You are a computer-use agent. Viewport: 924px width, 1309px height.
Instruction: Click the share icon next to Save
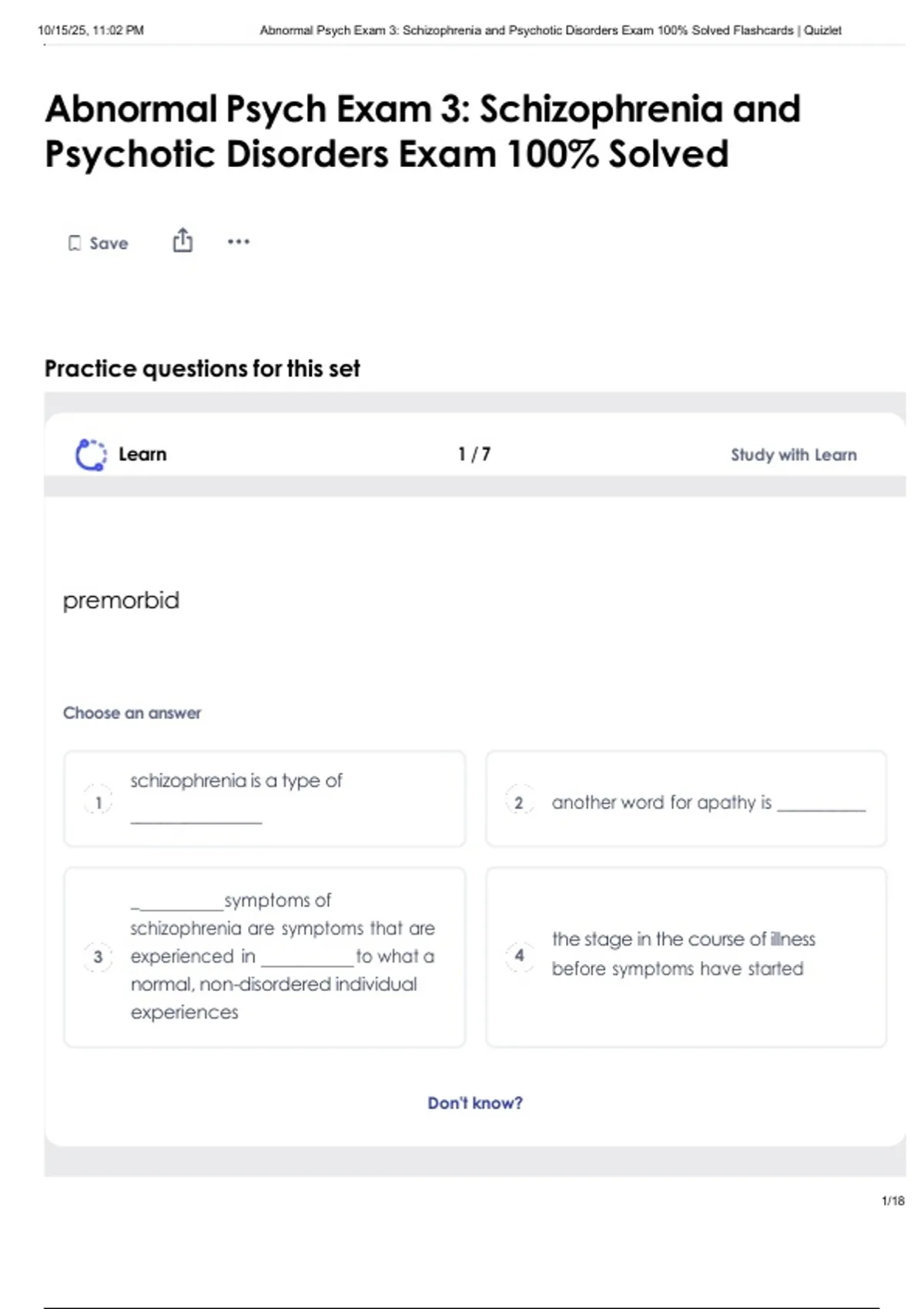click(x=182, y=241)
